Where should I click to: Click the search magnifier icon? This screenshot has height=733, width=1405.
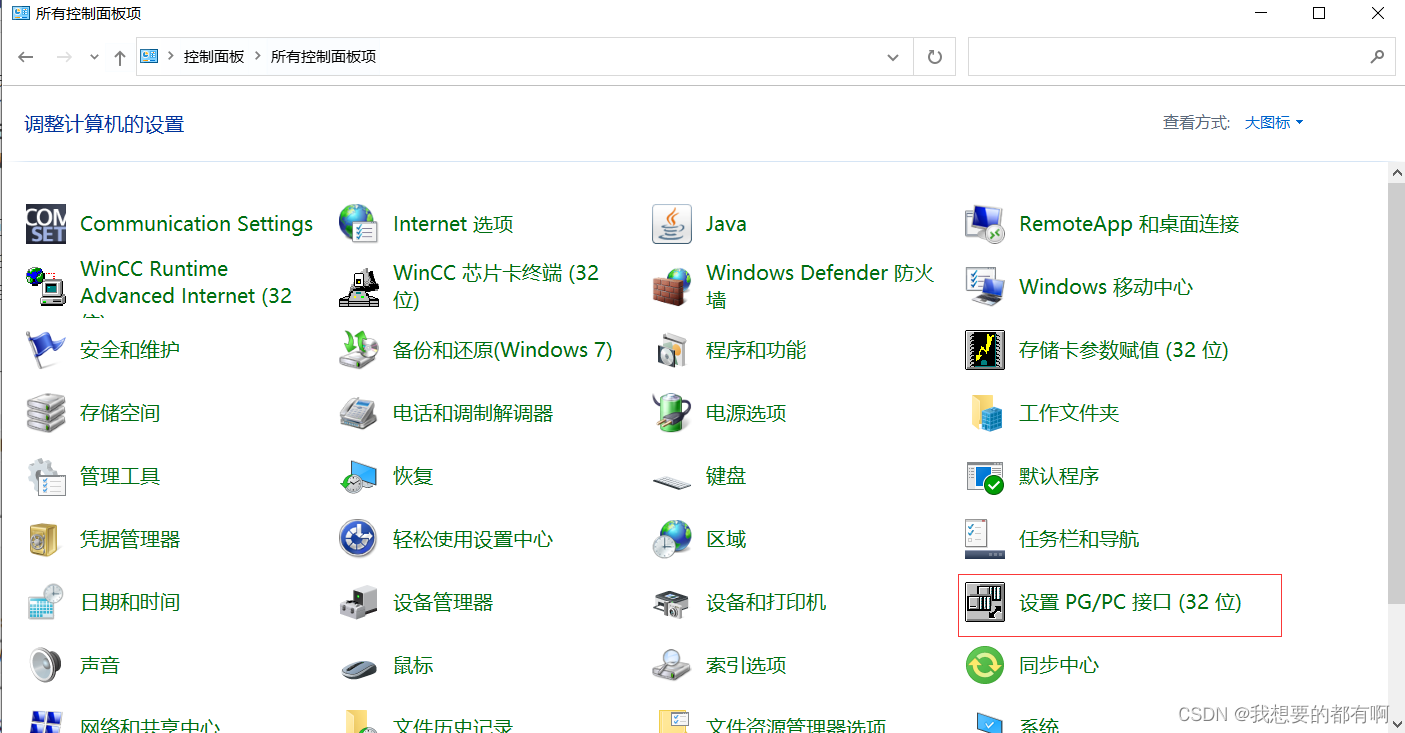[1377, 57]
